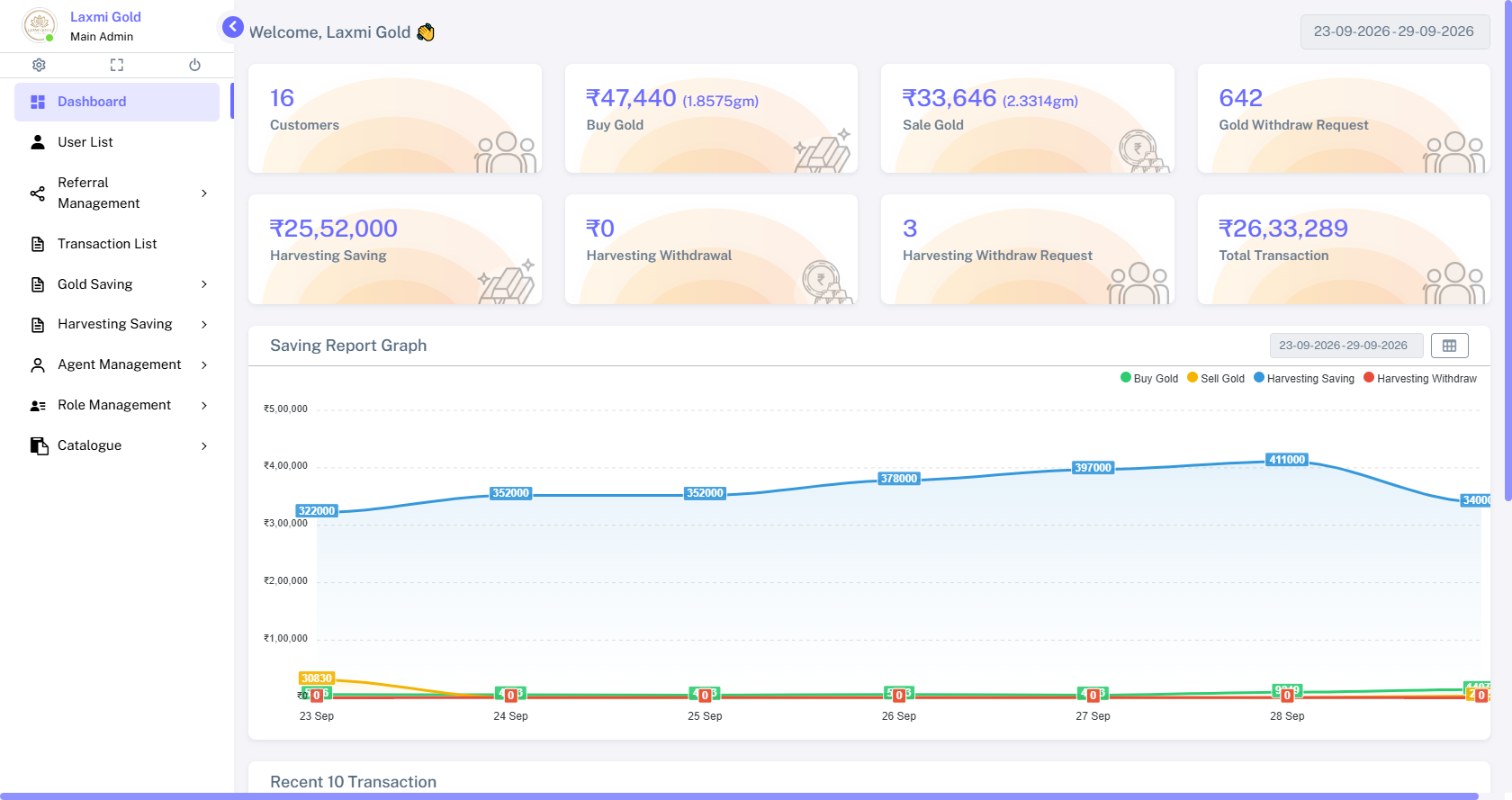The image size is (1512, 800).
Task: Collapse sidebar with the blue arrow button
Action: click(233, 27)
